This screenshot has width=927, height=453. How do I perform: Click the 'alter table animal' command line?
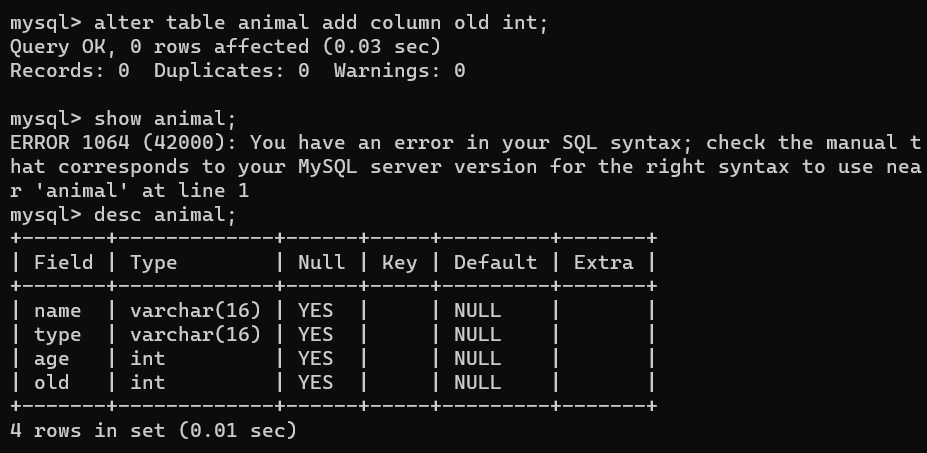(279, 23)
